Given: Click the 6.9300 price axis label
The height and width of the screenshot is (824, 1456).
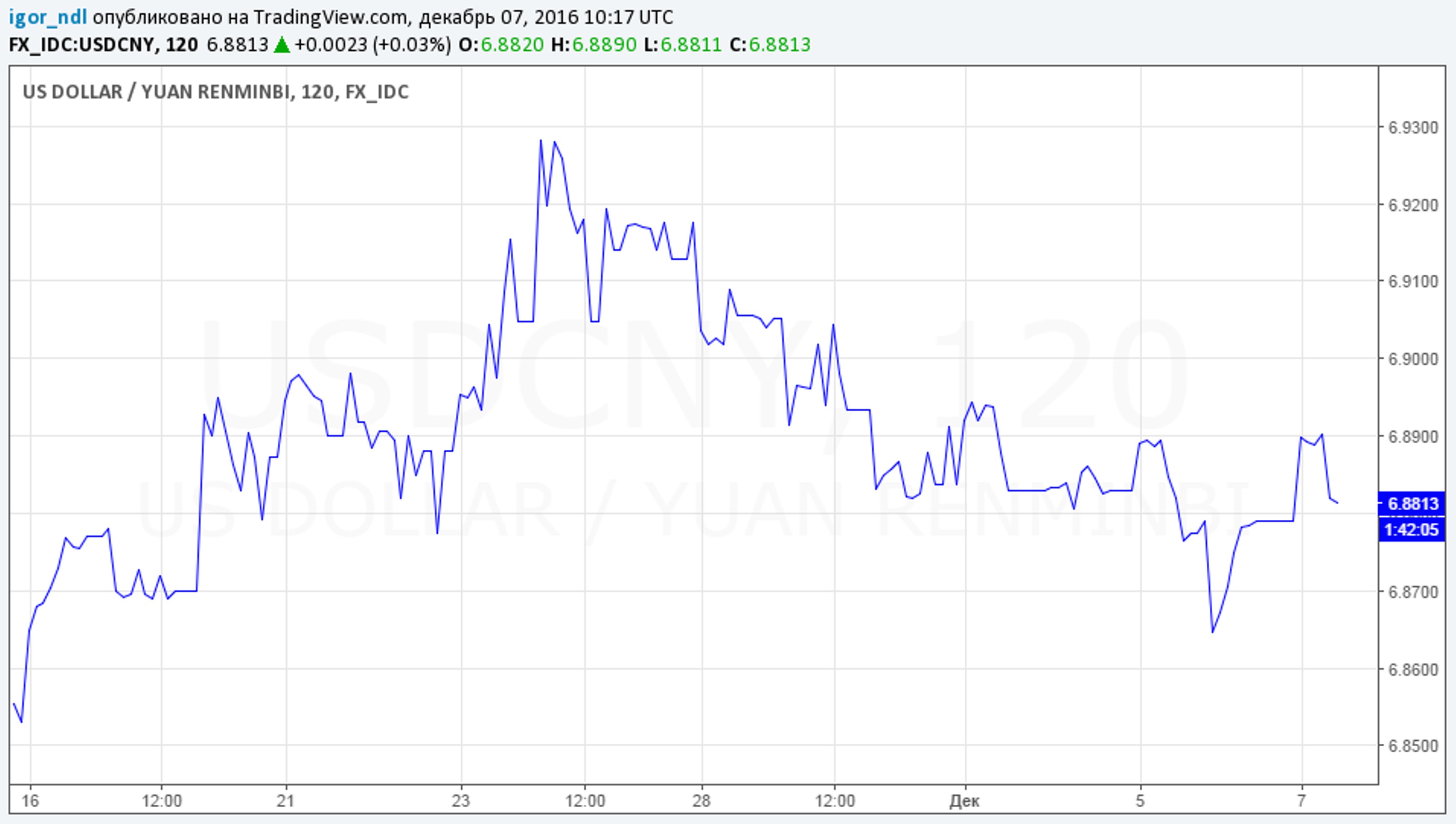Looking at the screenshot, I should 1413,128.
